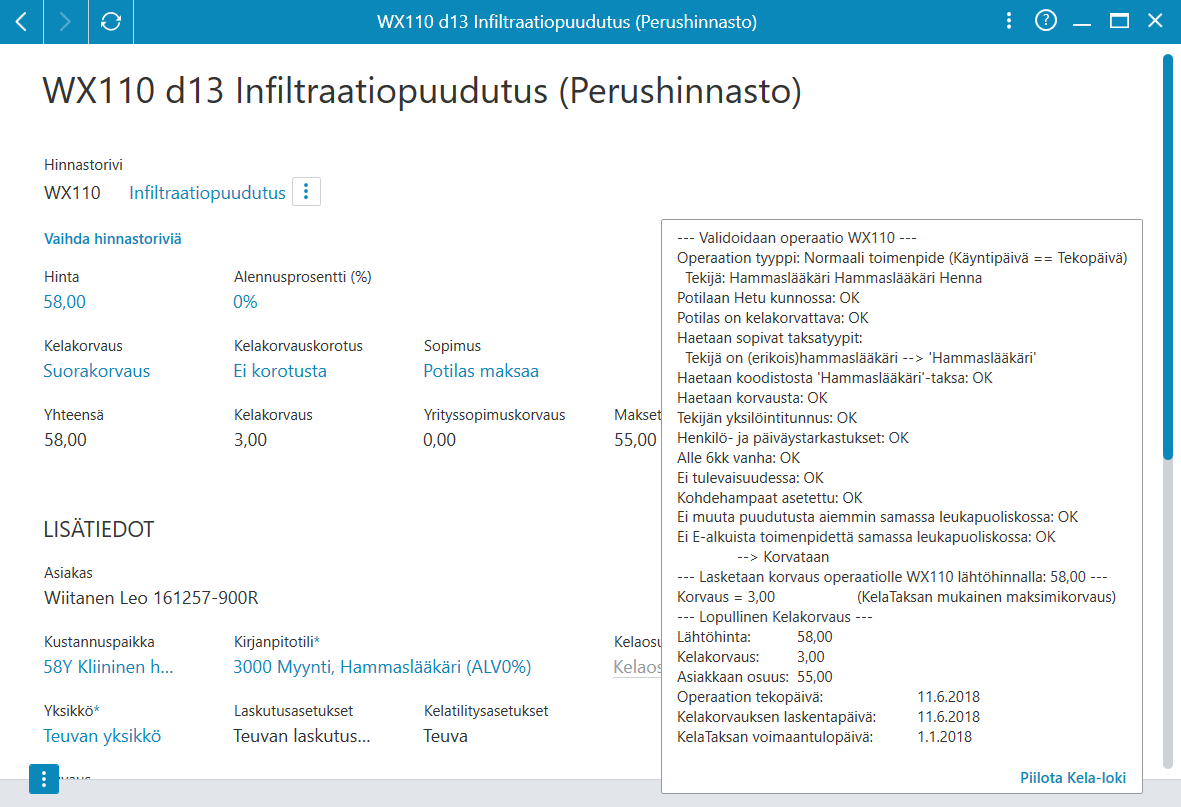Refresh the page with the reload icon

tap(111, 21)
